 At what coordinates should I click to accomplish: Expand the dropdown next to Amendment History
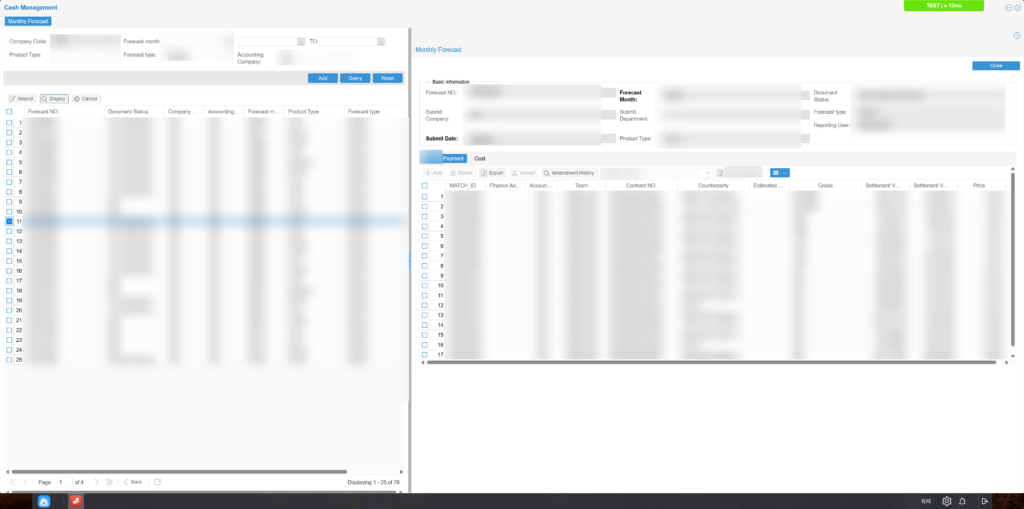click(x=709, y=173)
